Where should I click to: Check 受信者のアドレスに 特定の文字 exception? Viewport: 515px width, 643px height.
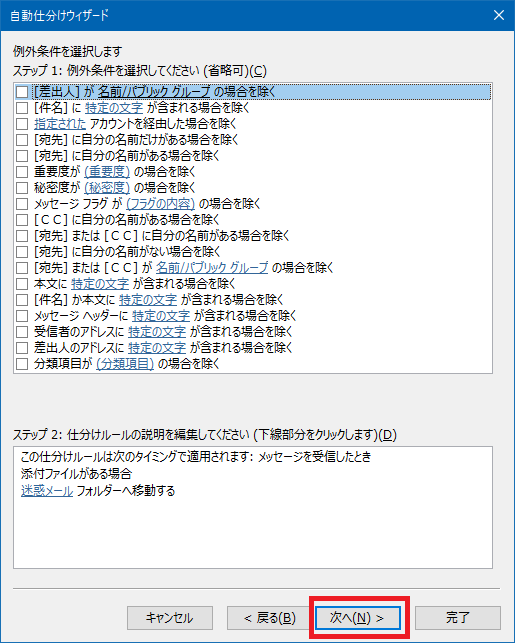22,332
